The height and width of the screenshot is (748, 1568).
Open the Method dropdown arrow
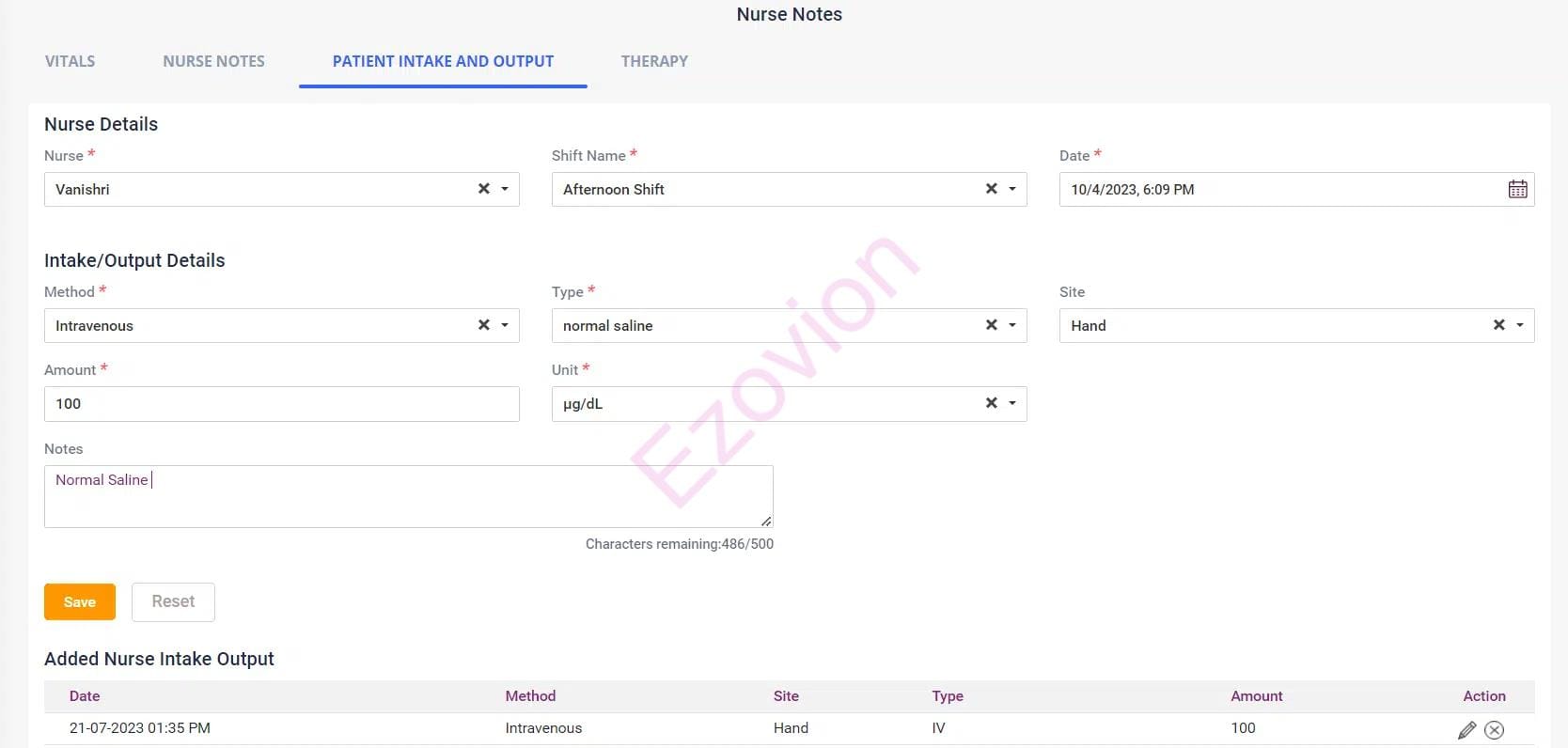coord(505,325)
